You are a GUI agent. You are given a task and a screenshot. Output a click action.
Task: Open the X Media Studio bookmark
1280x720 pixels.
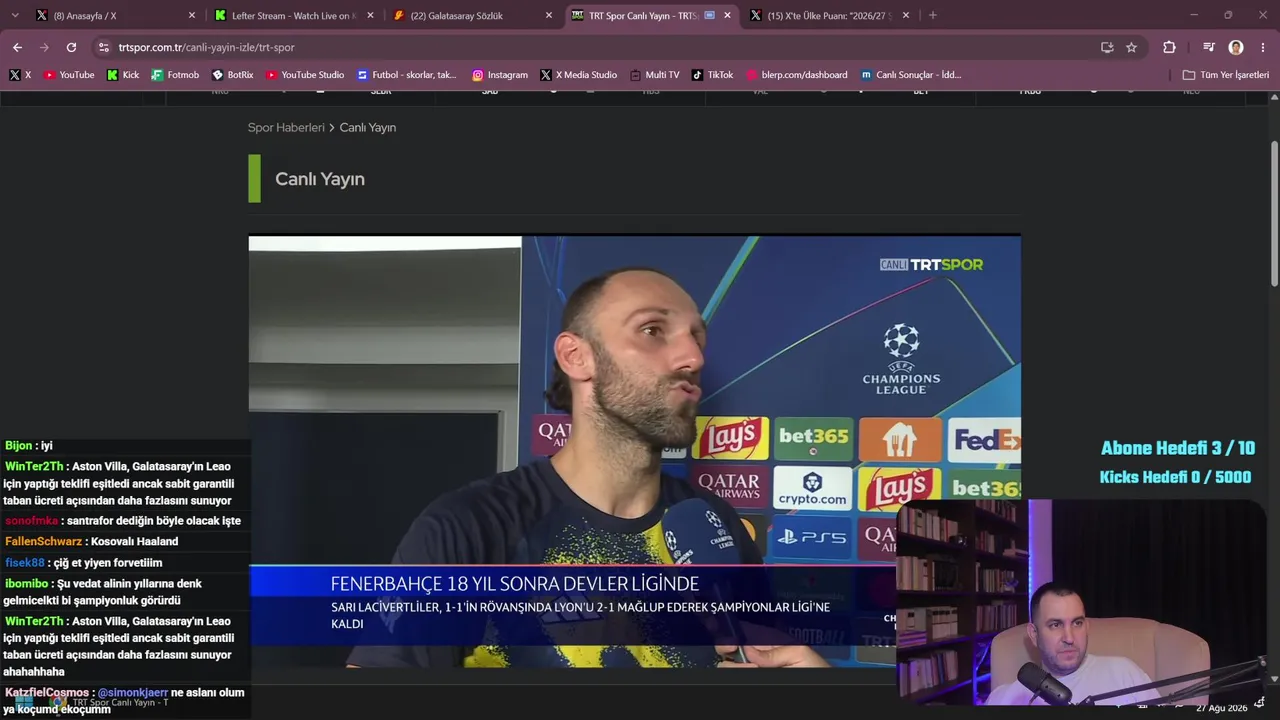tap(579, 75)
